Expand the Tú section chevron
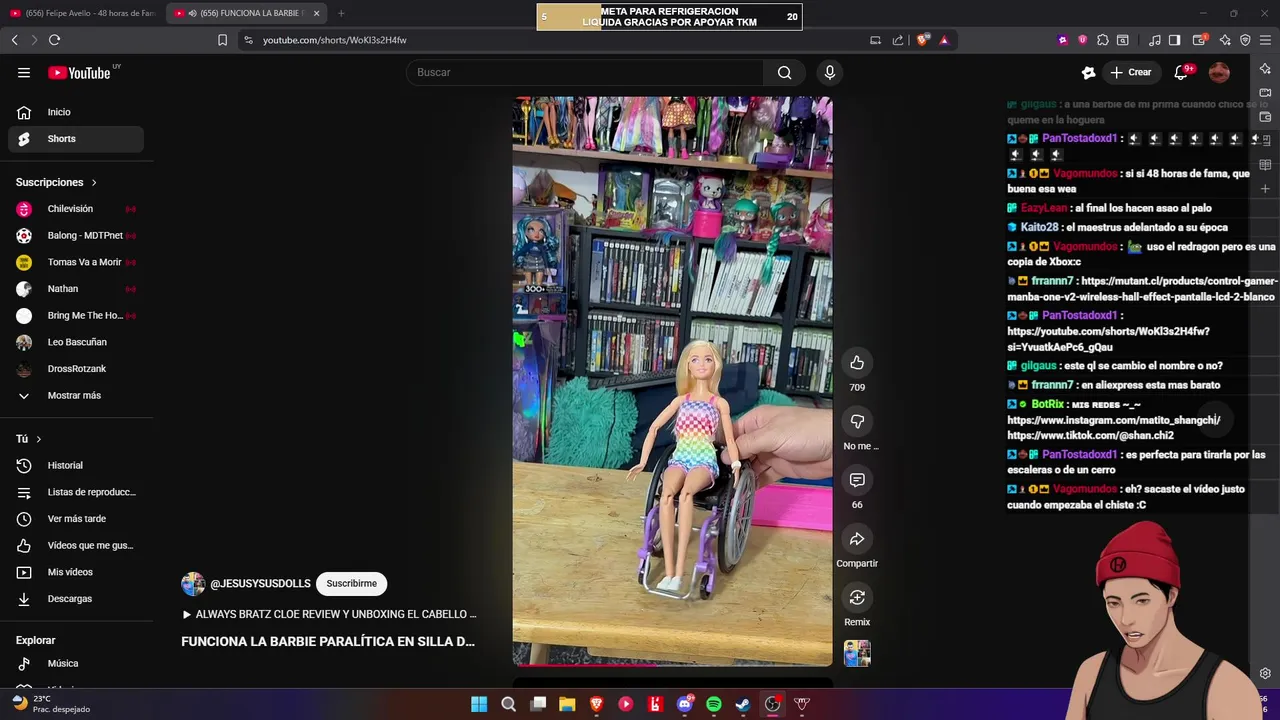Image resolution: width=1280 pixels, height=720 pixels. coord(39,439)
